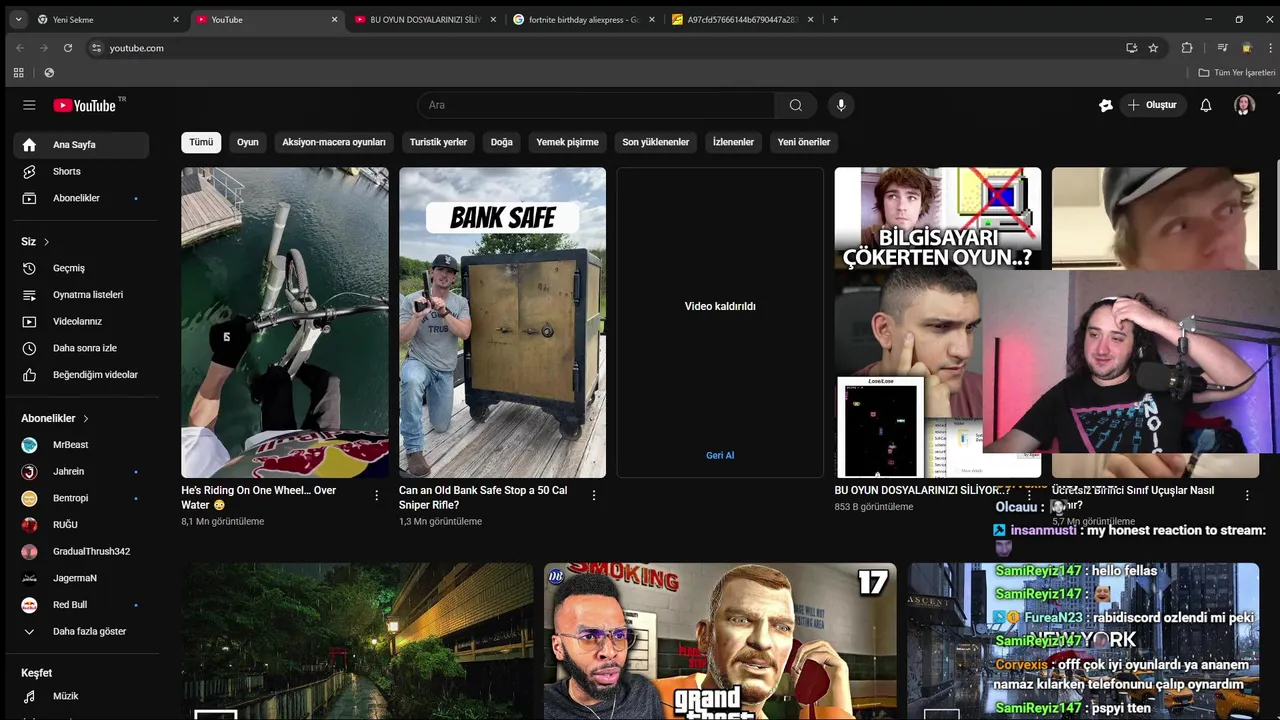Open the notifications bell
1280x720 pixels.
pos(1206,105)
